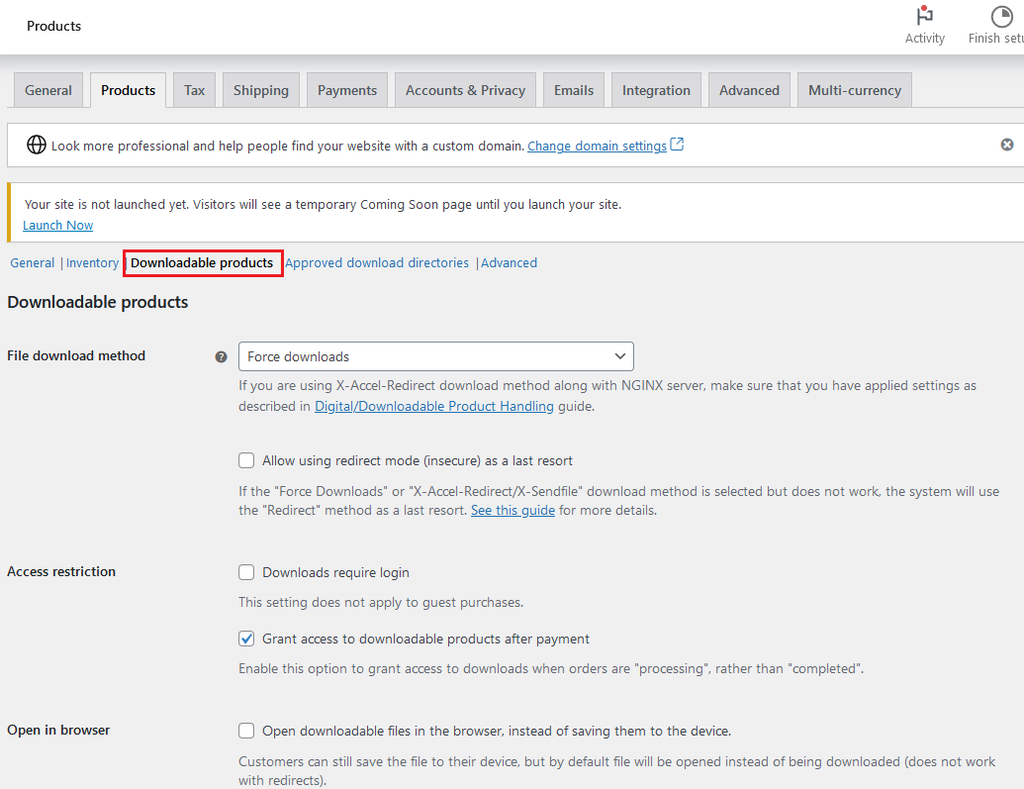The image size is (1024, 789).
Task: Open the Inventory sub-section link
Action: tap(92, 263)
